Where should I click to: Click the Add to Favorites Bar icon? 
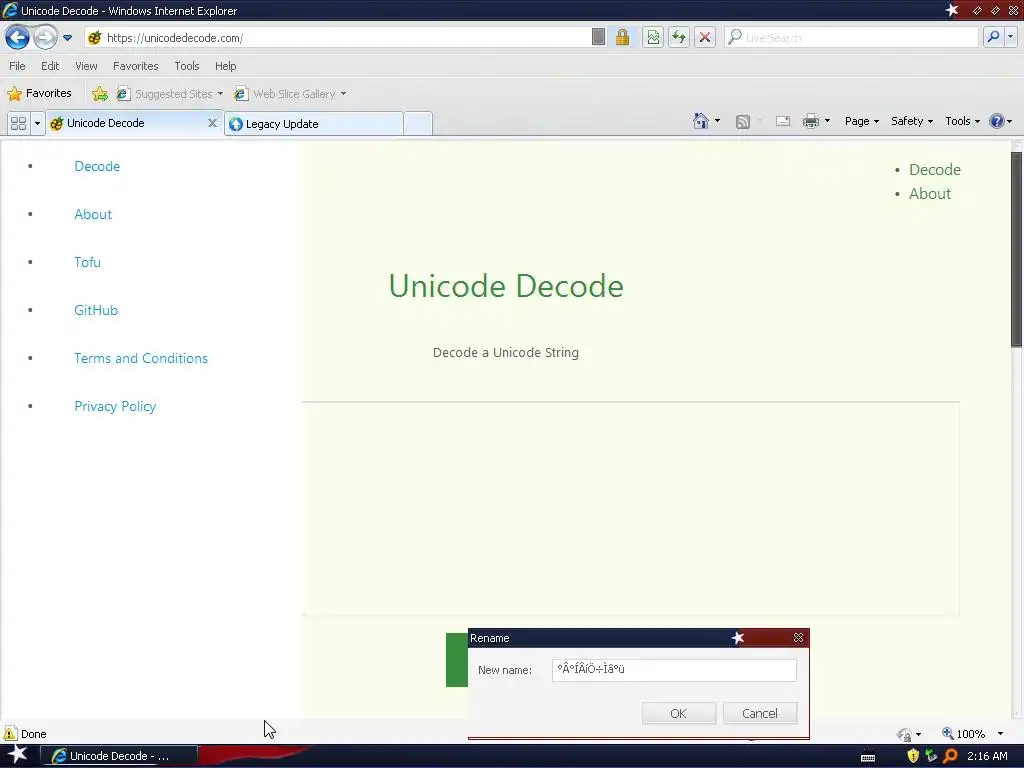click(x=100, y=94)
